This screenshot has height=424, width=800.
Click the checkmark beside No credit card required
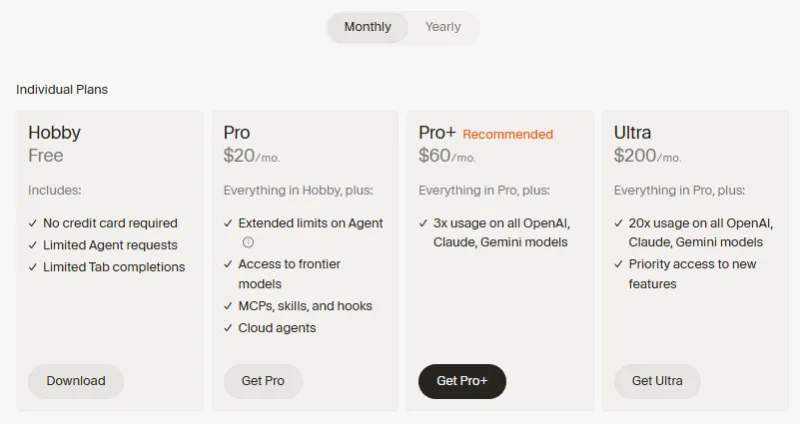33,223
